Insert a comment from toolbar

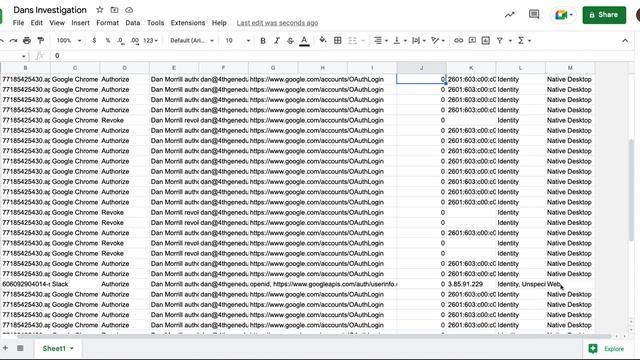pyautogui.click(x=472, y=40)
